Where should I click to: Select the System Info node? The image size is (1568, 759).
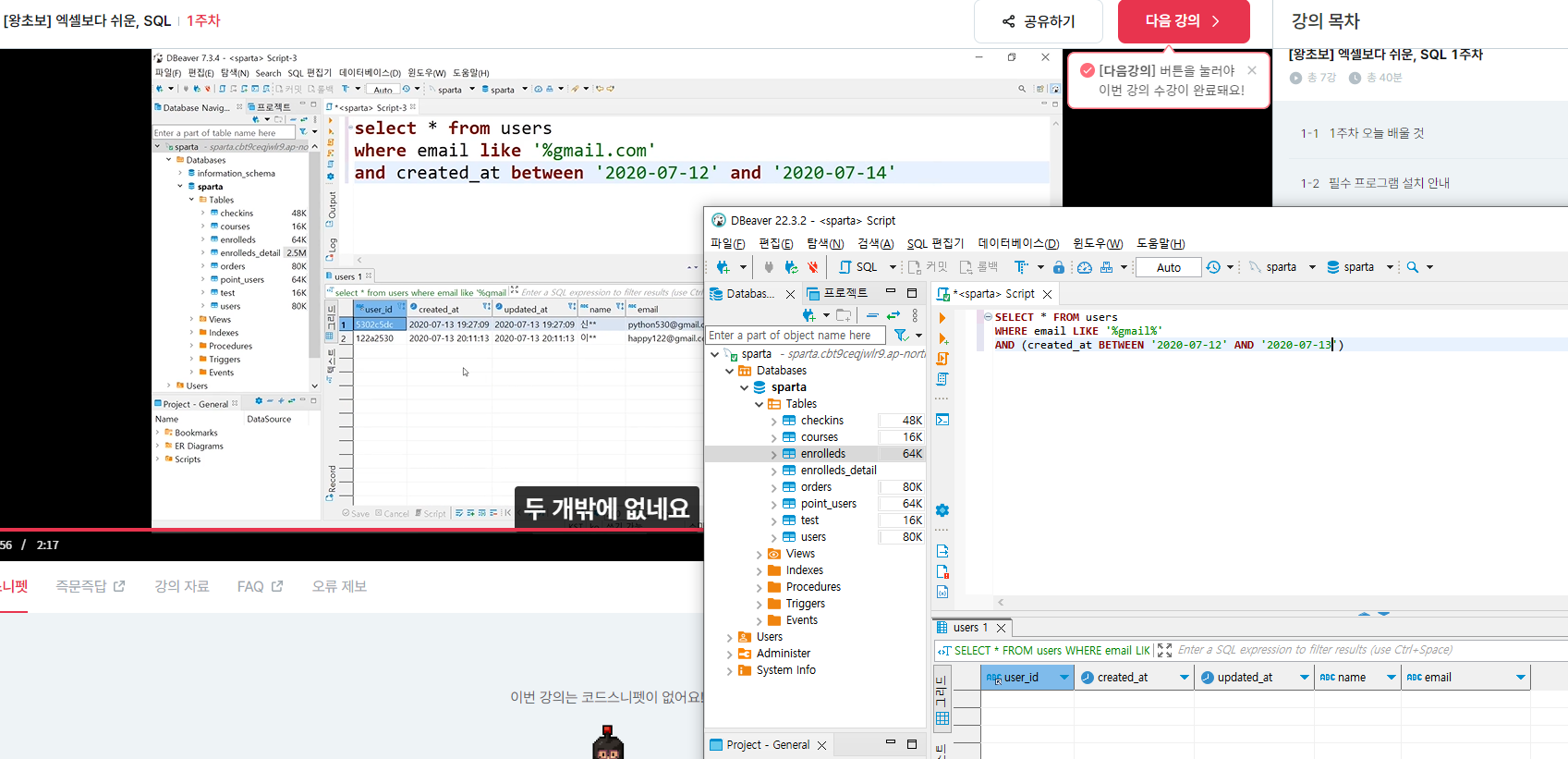(786, 670)
